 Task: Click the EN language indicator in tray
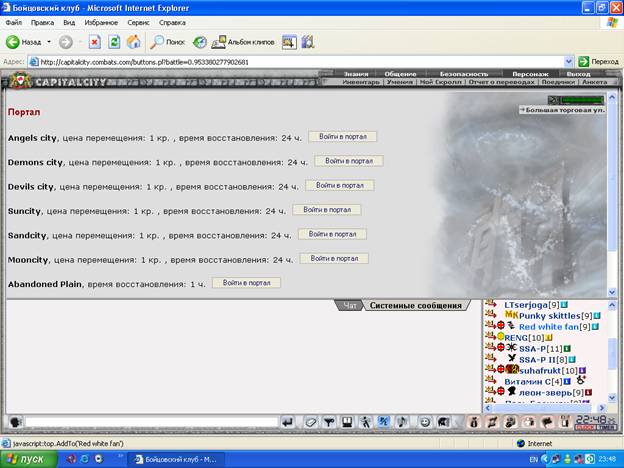(533, 460)
